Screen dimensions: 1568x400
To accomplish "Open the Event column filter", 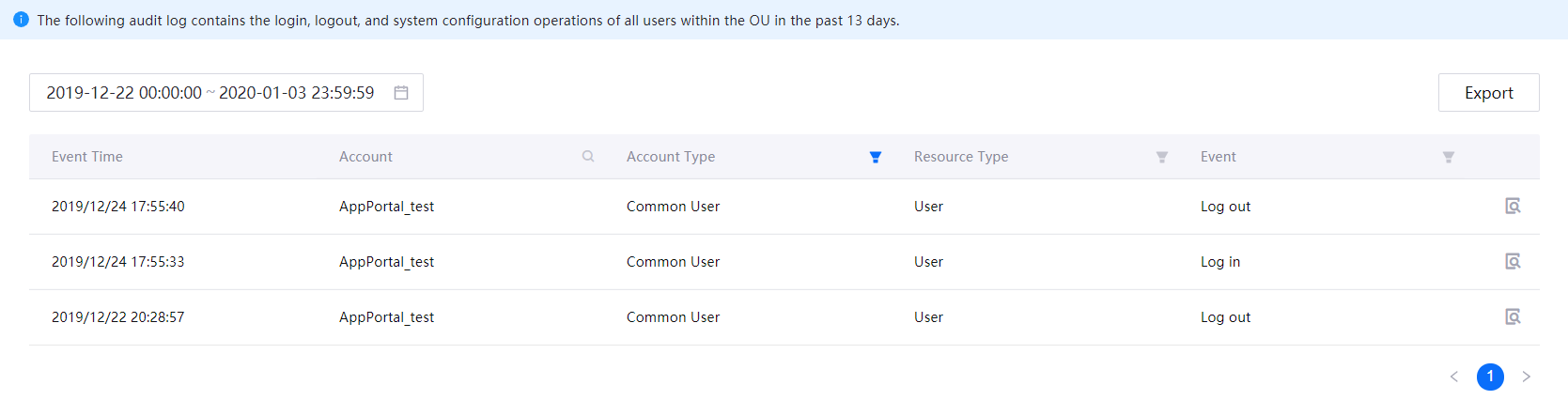I will click(x=1449, y=158).
